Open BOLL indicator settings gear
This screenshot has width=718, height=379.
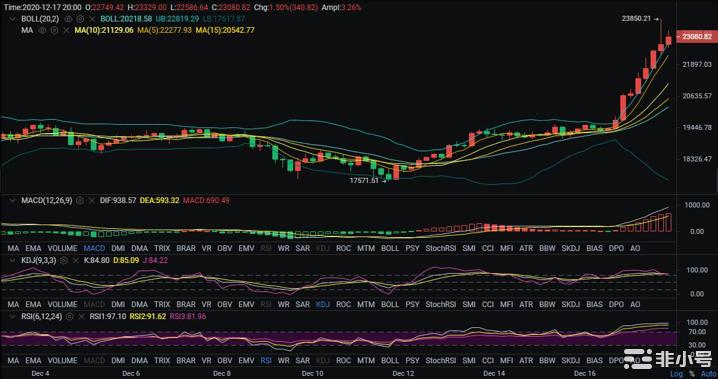tap(80, 19)
